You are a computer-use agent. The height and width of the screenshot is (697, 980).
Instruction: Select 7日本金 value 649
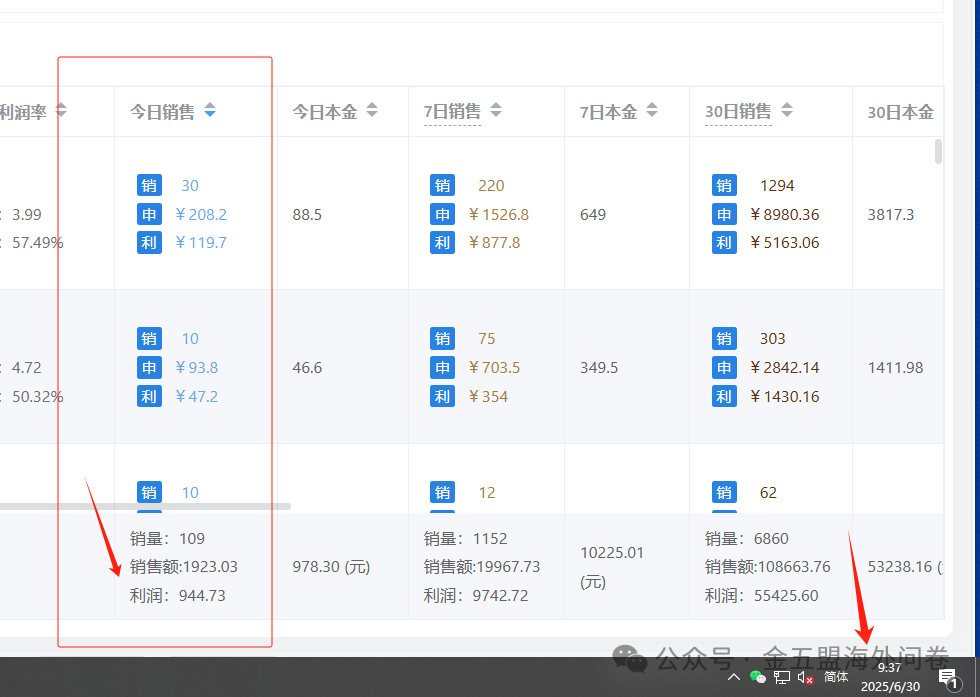pyautogui.click(x=593, y=214)
